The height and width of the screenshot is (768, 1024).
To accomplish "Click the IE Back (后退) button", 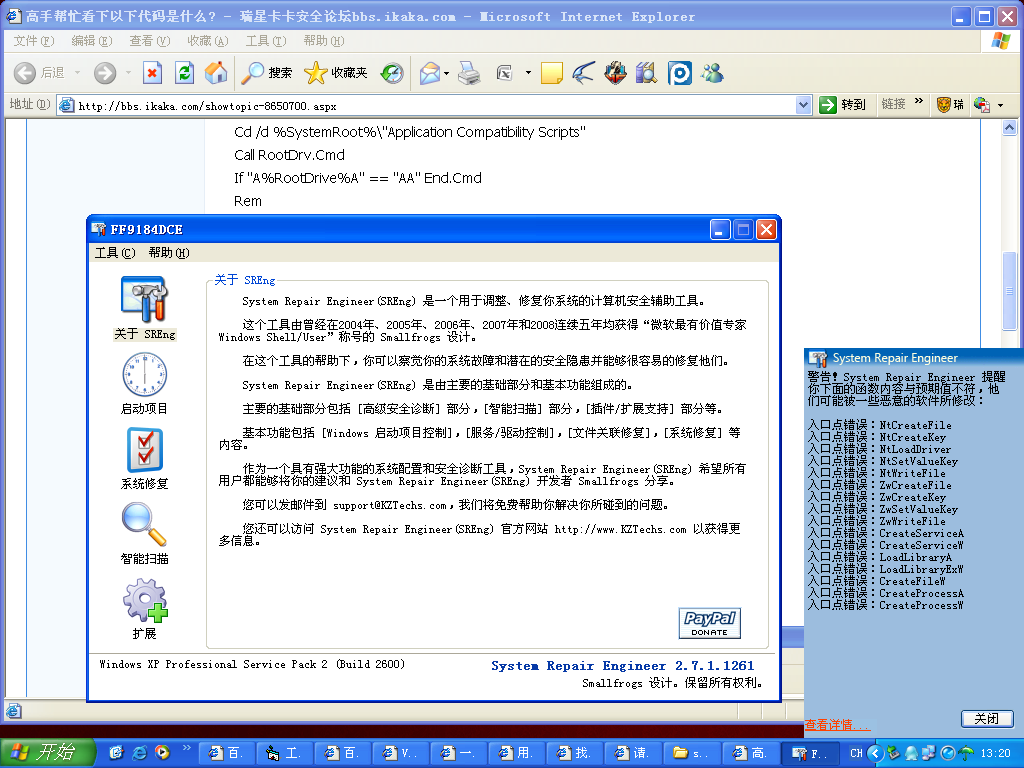I will [x=40, y=72].
